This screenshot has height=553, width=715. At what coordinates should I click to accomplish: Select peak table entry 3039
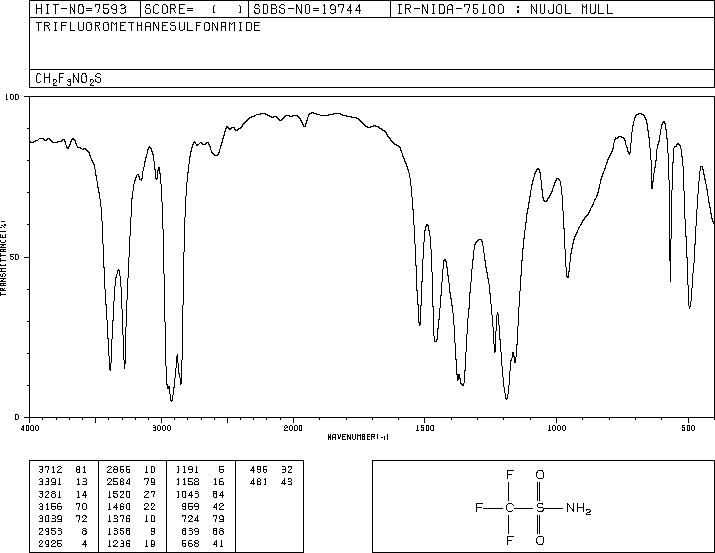coord(50,519)
